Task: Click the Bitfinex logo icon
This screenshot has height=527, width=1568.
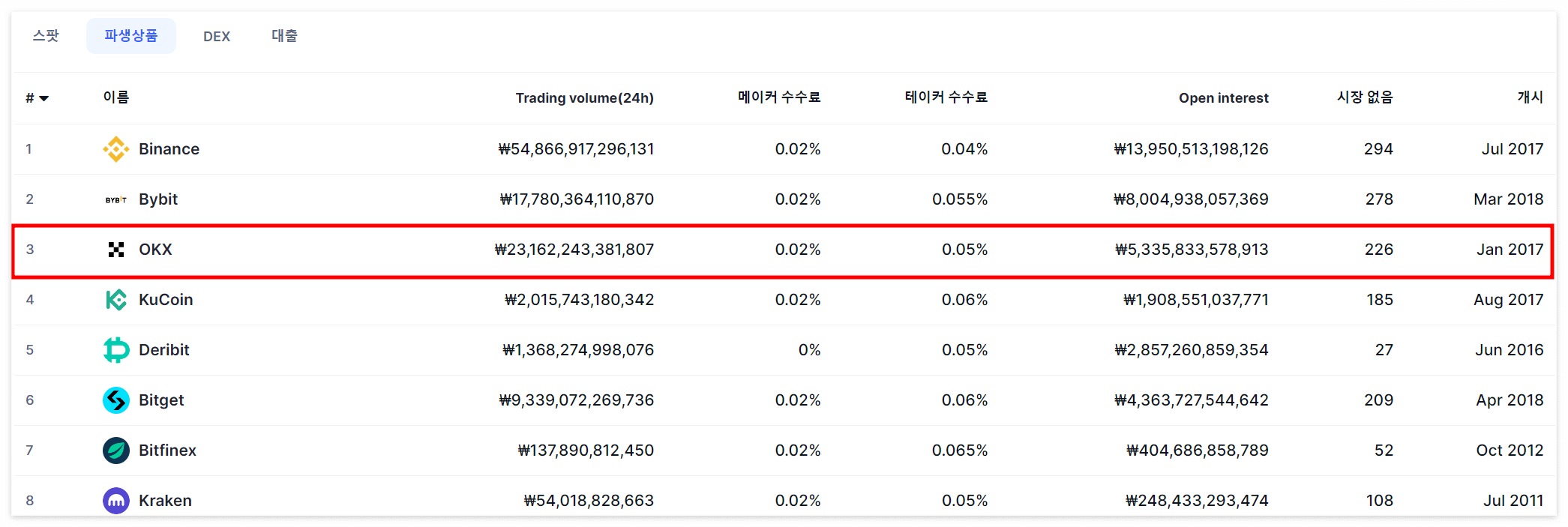Action: [116, 451]
